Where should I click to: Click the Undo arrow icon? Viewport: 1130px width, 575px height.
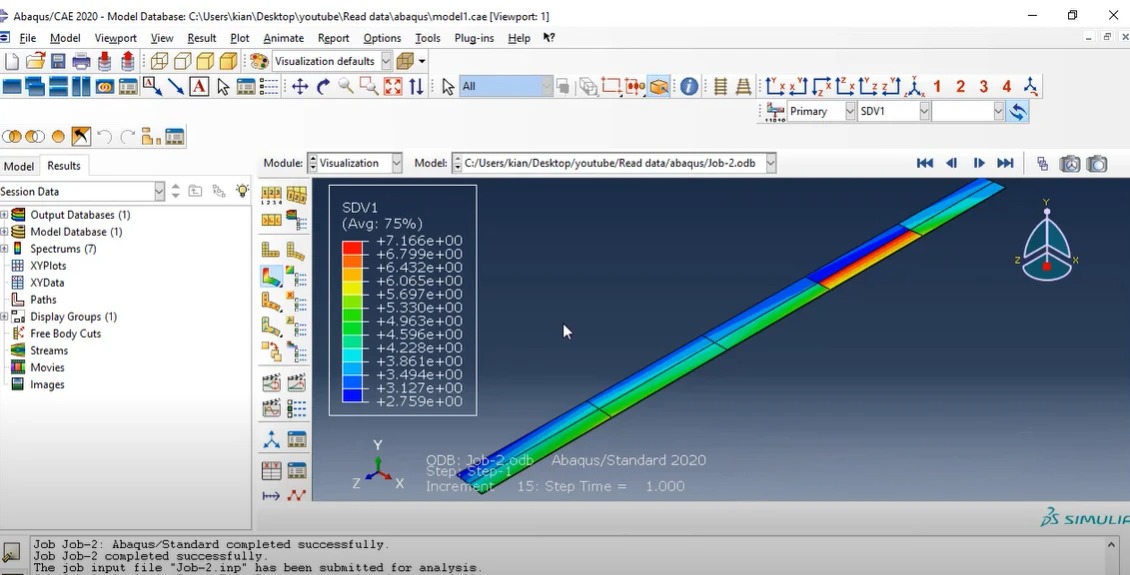105,136
